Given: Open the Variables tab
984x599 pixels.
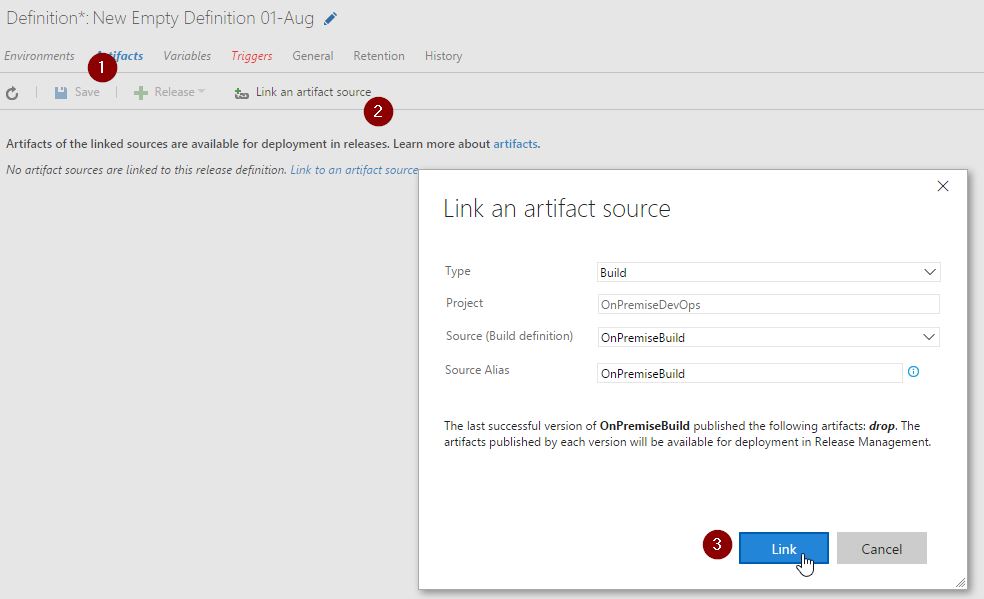Looking at the screenshot, I should click(187, 56).
